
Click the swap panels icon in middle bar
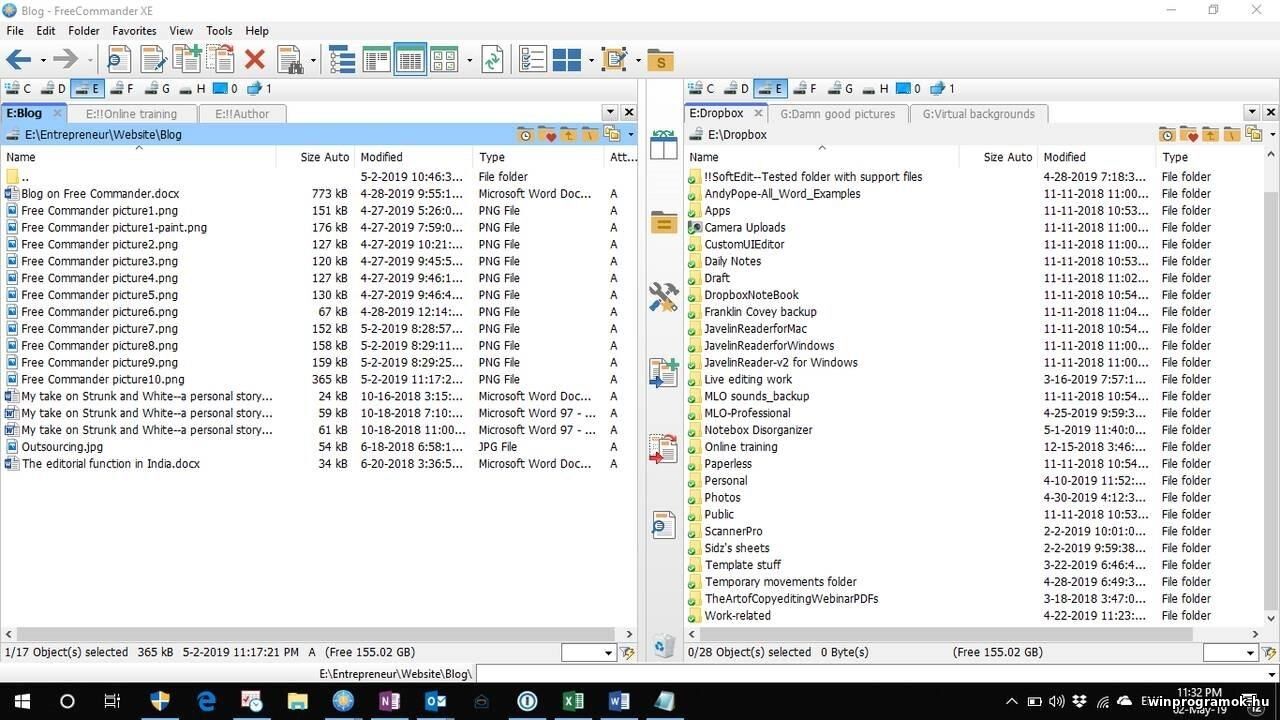[x=664, y=145]
